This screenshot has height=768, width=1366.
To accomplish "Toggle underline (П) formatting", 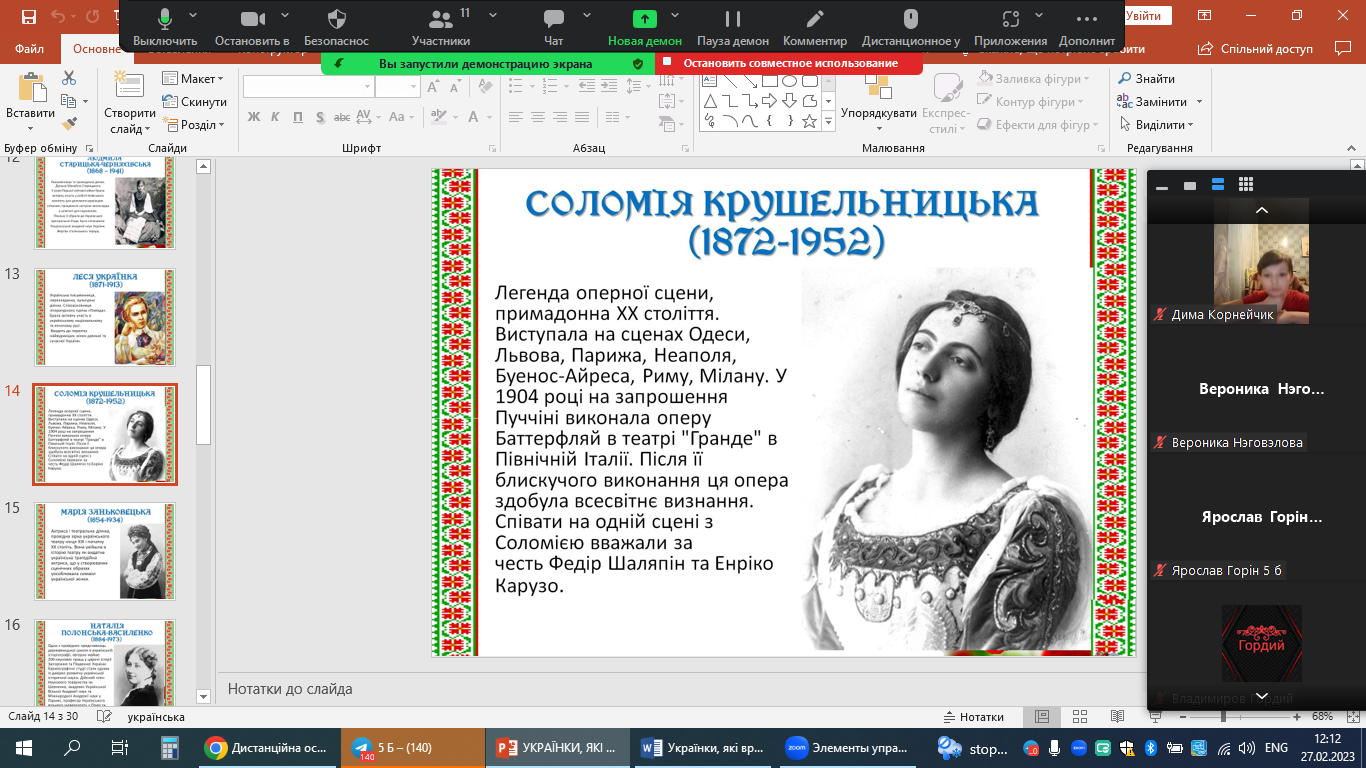I will pos(297,117).
